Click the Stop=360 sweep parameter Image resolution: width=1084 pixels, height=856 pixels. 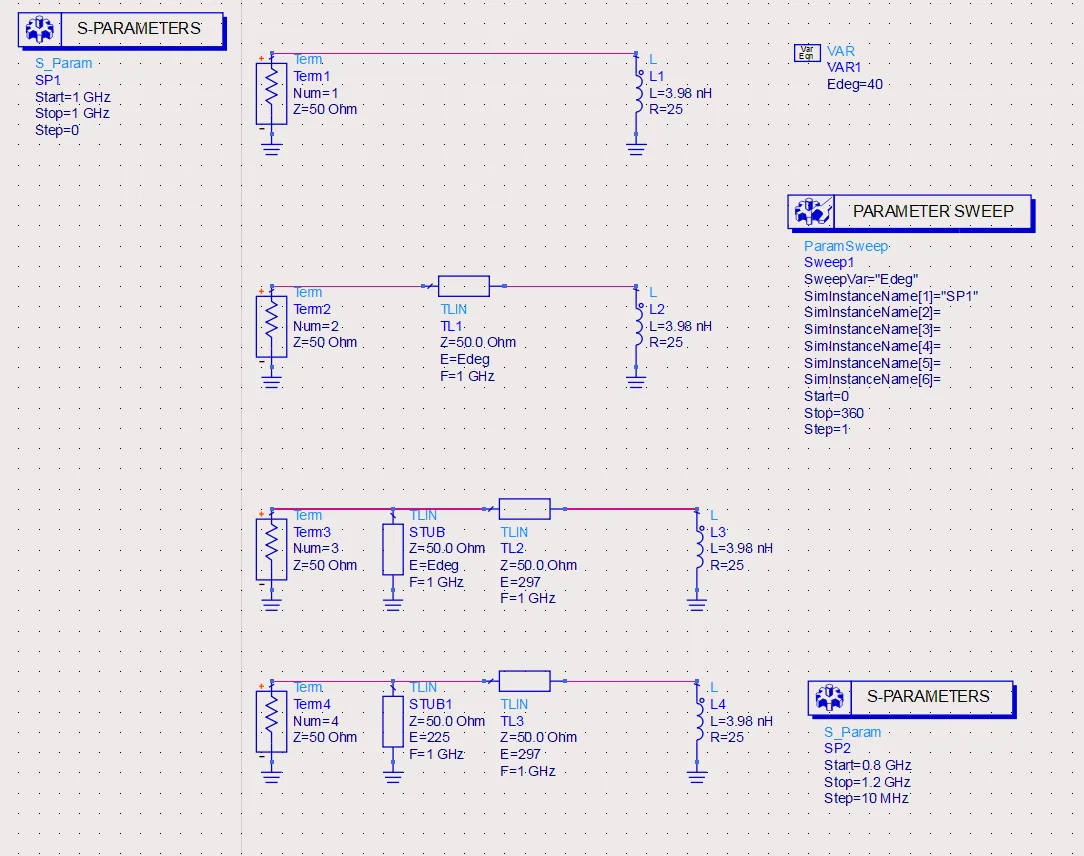tap(834, 413)
